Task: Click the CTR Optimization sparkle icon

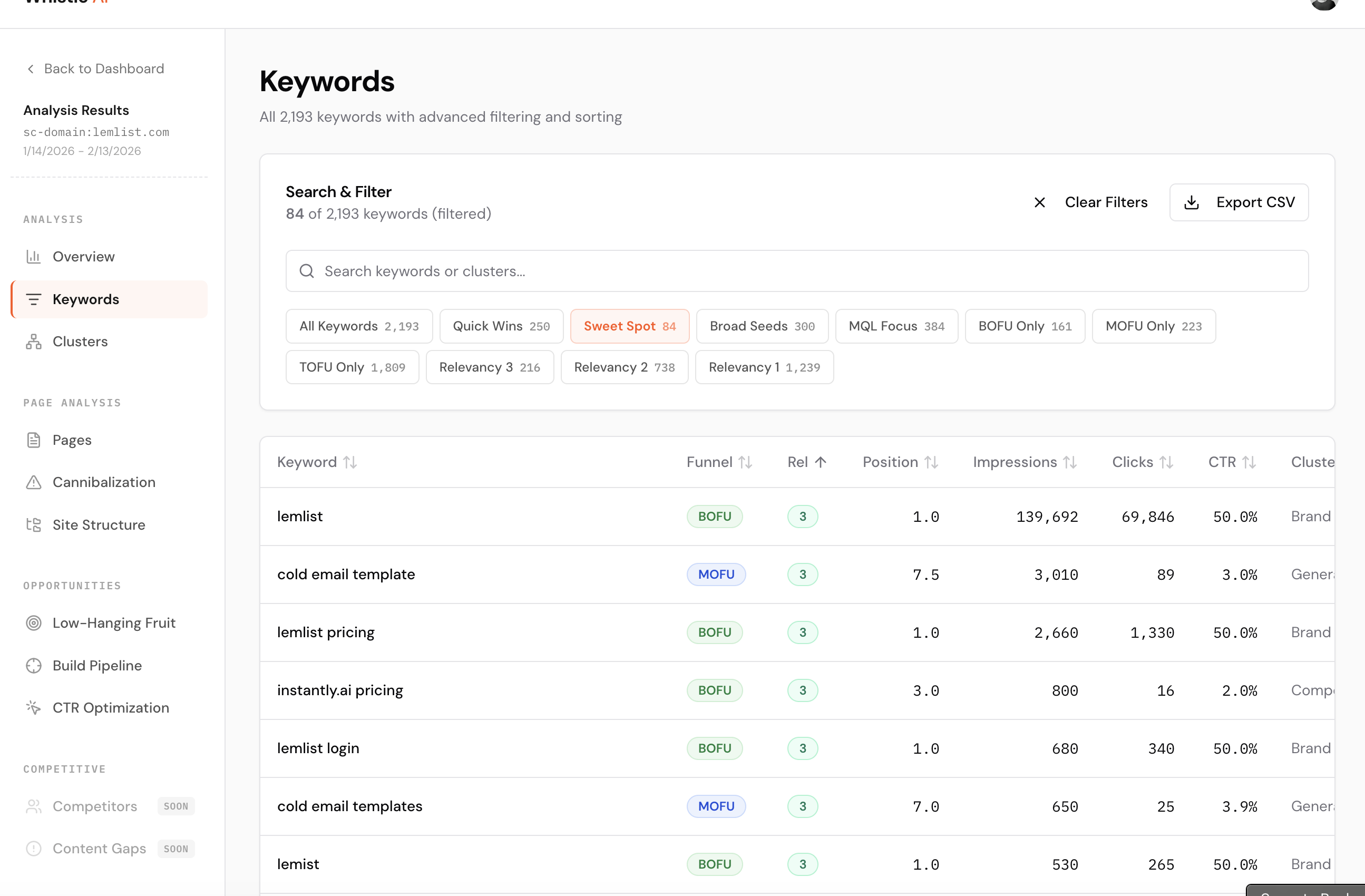Action: tap(33, 707)
